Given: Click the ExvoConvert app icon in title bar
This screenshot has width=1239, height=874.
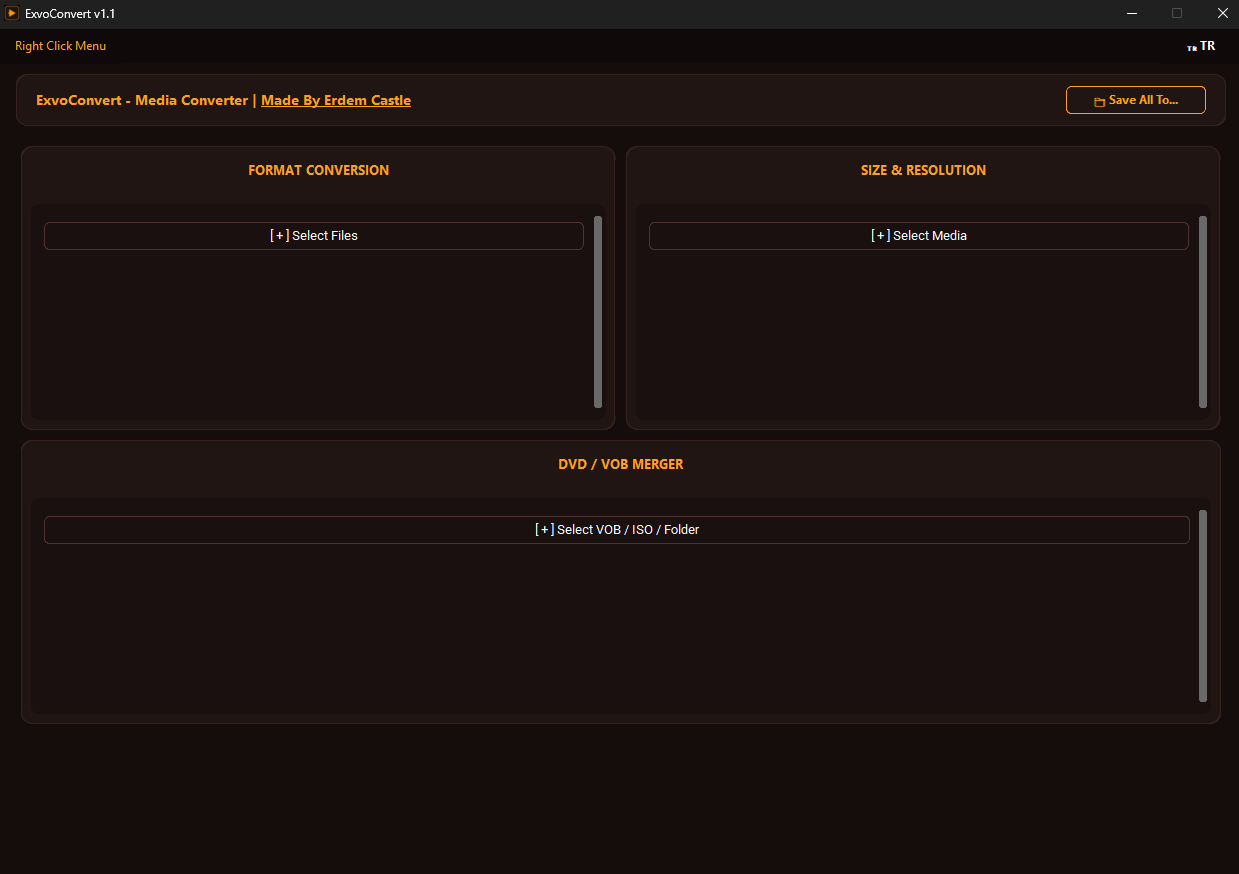Looking at the screenshot, I should [x=13, y=13].
